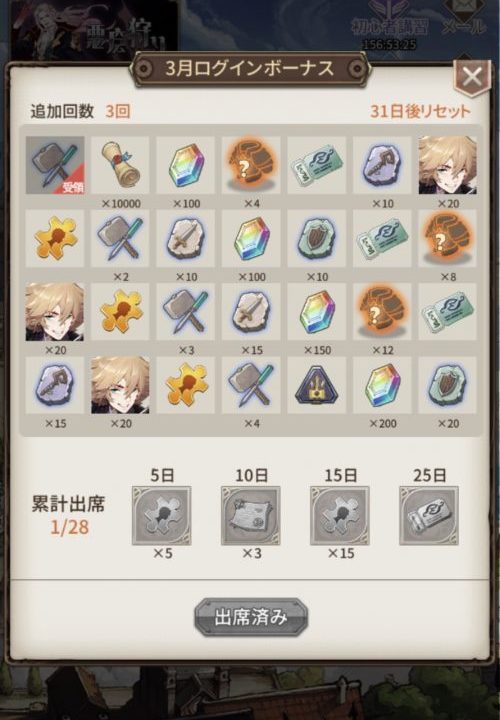Open the 10日 cumulative map scroll reward
This screenshot has height=720, width=500.
[251, 516]
